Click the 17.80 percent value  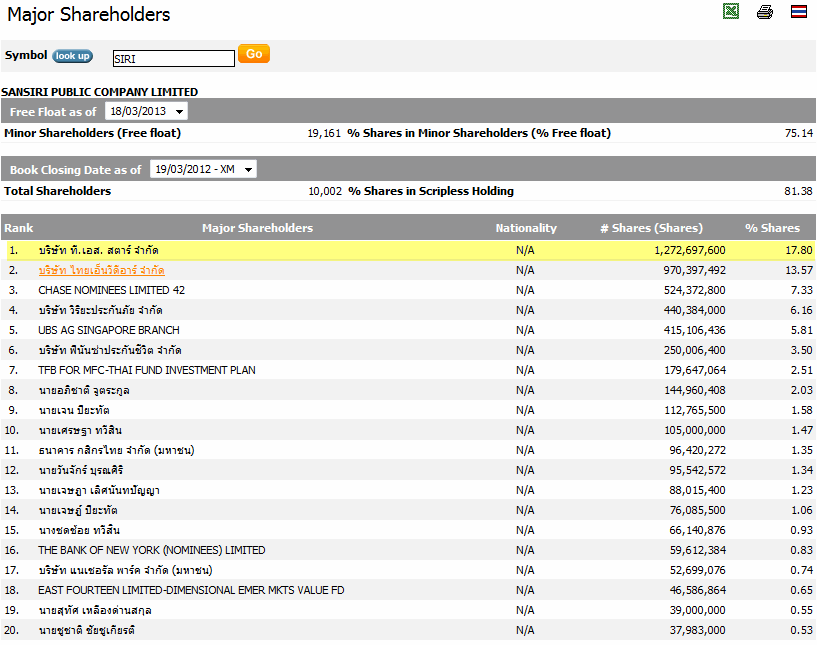click(799, 250)
